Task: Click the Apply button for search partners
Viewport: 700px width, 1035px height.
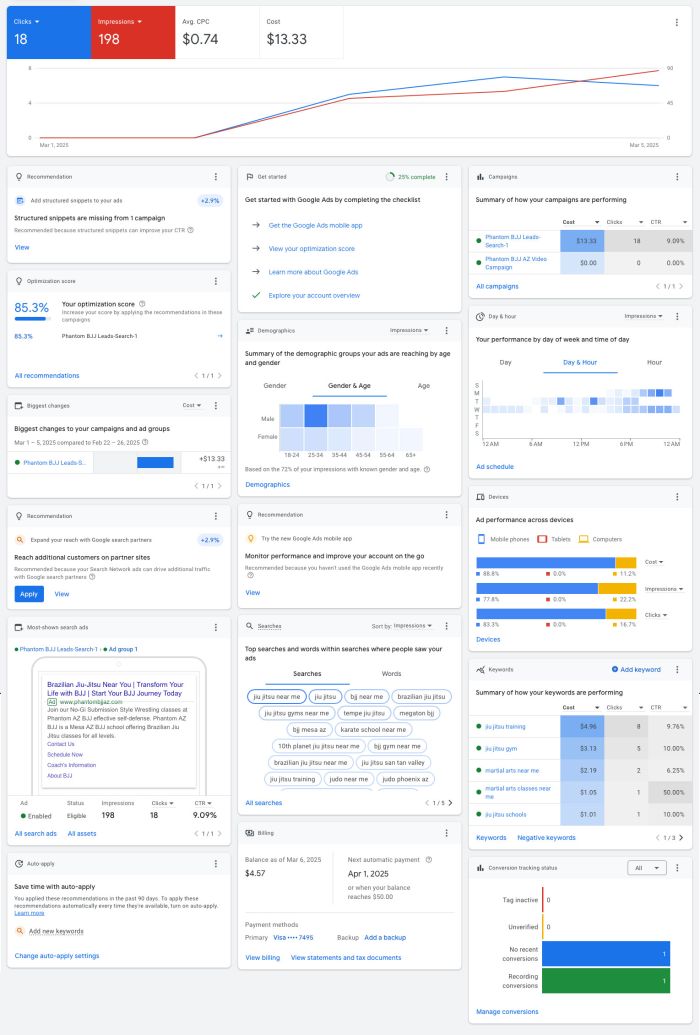Action: coord(29,594)
